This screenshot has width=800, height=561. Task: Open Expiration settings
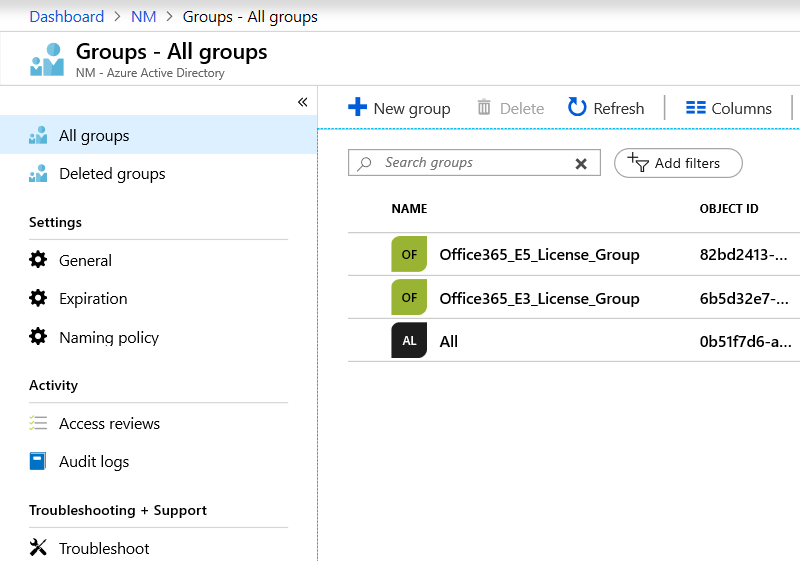[x=93, y=299]
